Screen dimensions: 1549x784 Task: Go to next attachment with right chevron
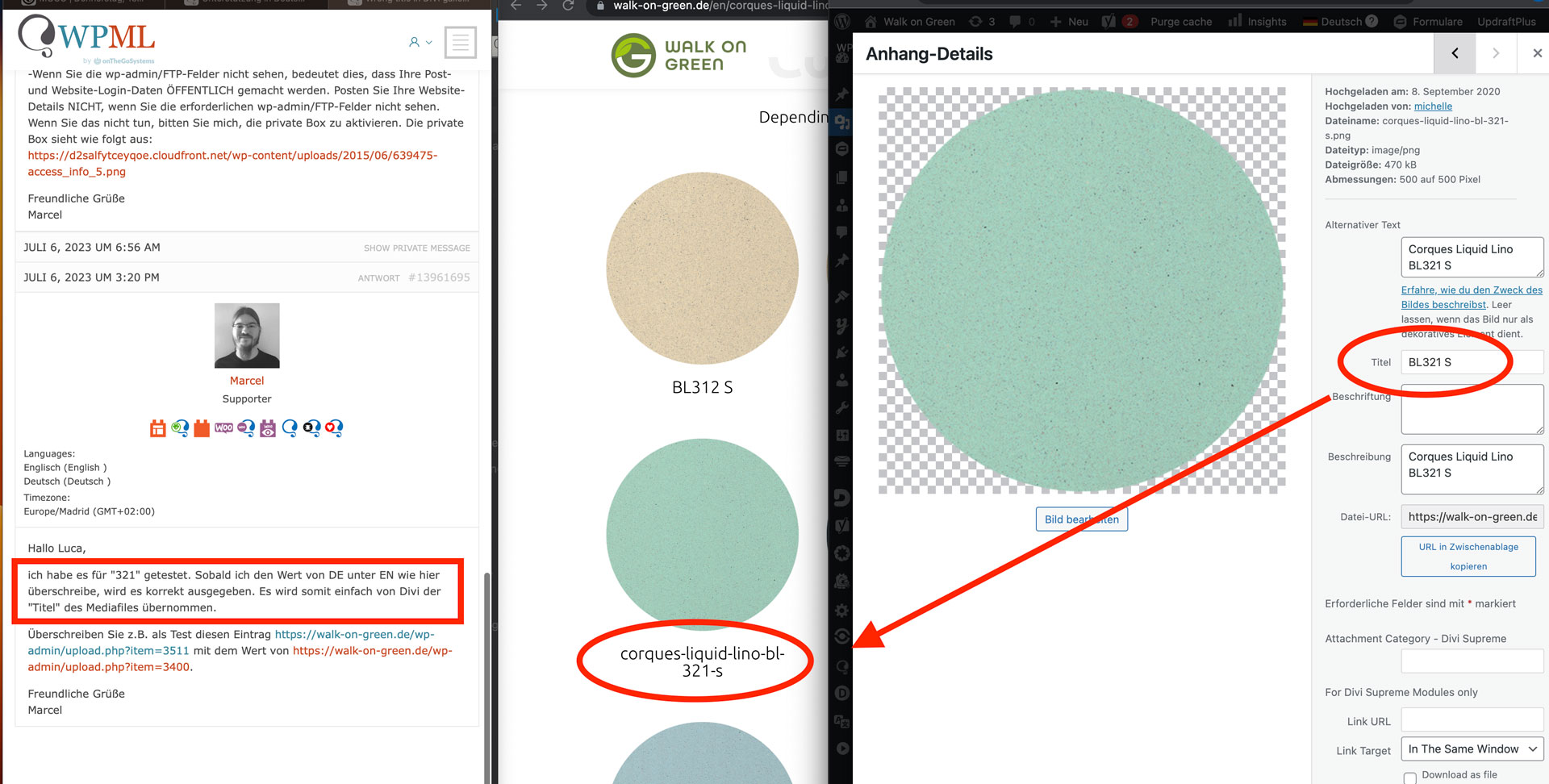point(1496,53)
